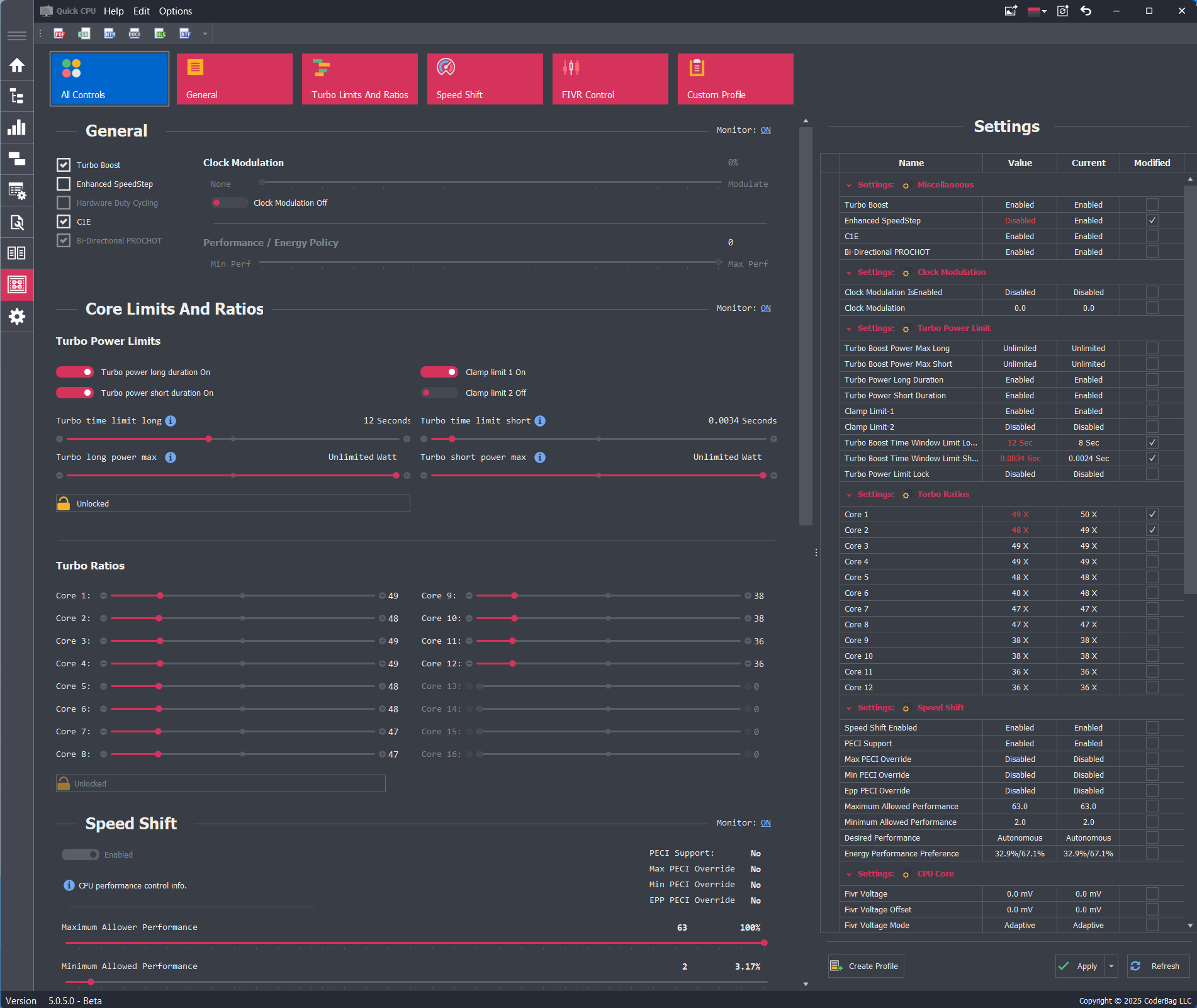The height and width of the screenshot is (1008, 1197).
Task: Collapse the Turbo Power Limit settings group
Action: (849, 328)
